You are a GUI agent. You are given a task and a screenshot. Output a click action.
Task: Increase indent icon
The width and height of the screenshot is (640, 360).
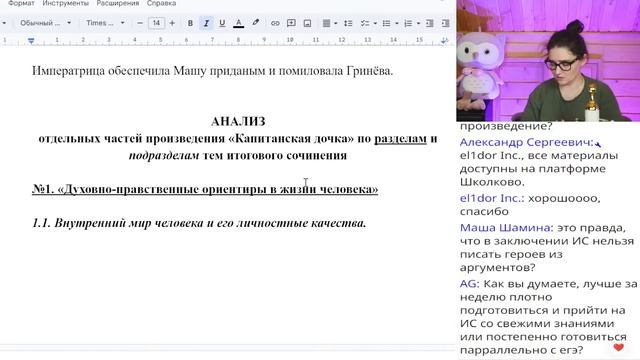[x=445, y=23]
